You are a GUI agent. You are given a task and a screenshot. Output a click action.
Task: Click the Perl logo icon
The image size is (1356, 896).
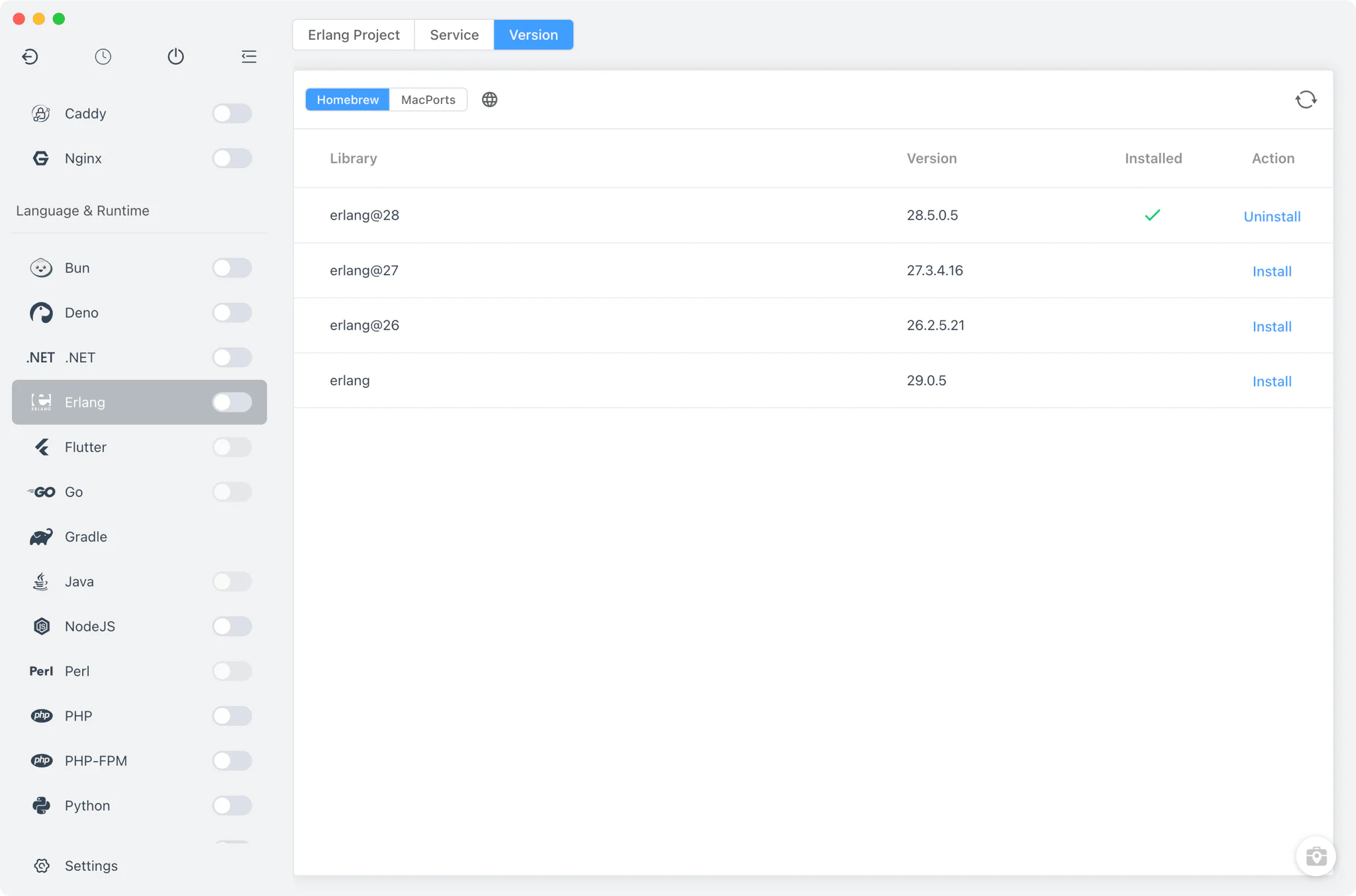point(41,671)
